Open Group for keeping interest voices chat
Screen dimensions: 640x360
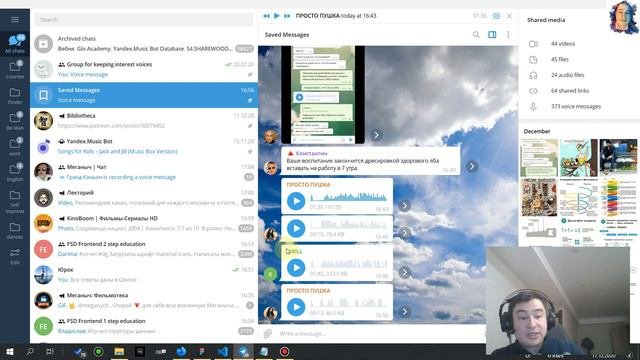point(144,69)
